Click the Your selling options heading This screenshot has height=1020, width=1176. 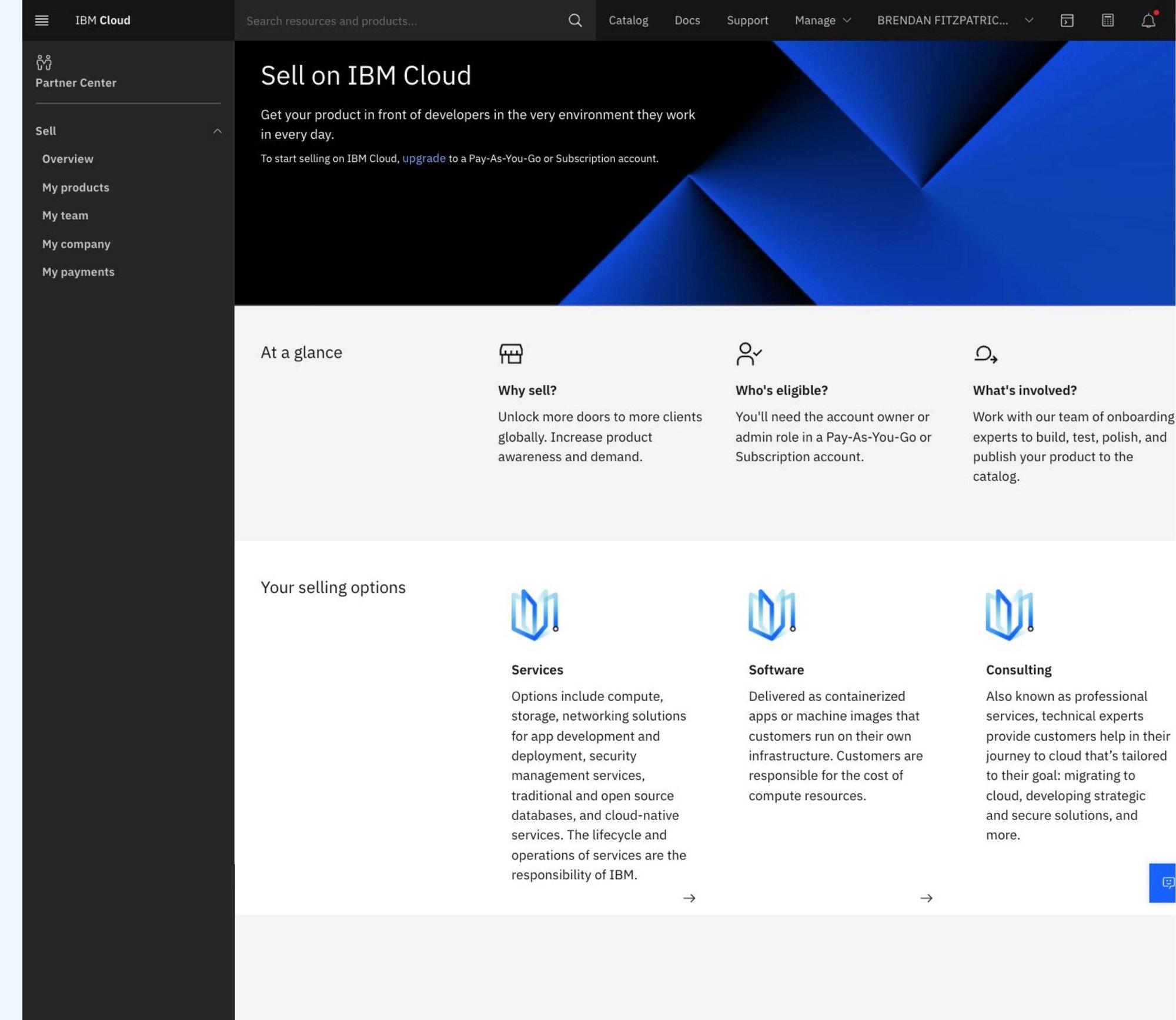coord(333,587)
